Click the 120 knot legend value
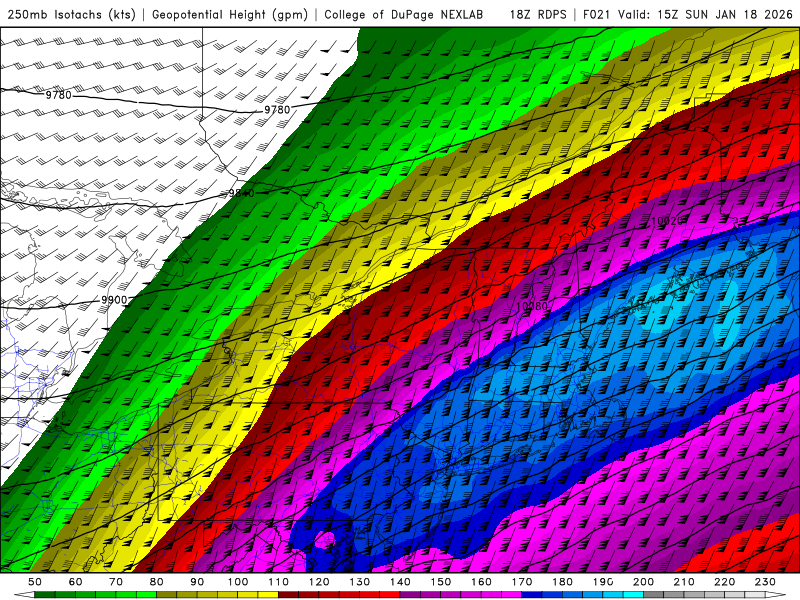The height and width of the screenshot is (600, 800). pos(319,582)
